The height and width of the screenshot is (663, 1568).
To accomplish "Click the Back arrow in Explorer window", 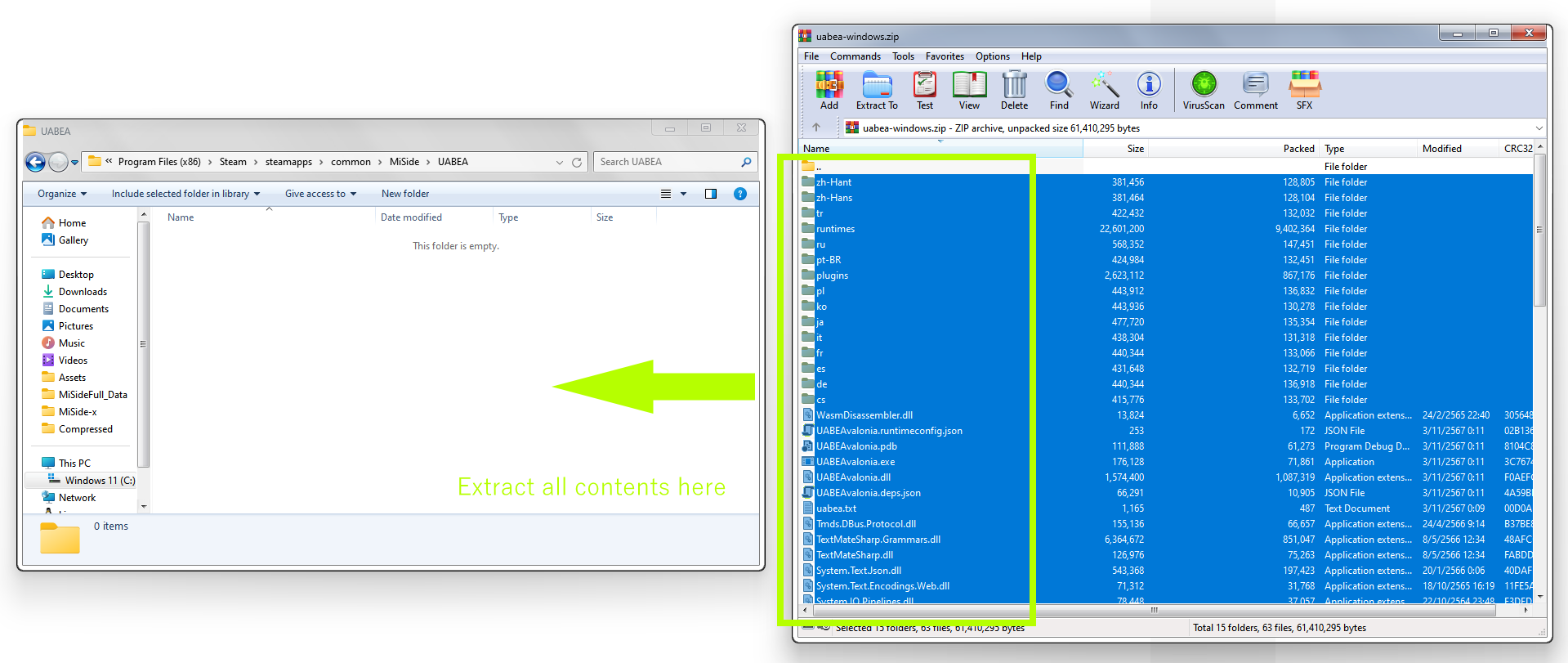I will [x=35, y=162].
